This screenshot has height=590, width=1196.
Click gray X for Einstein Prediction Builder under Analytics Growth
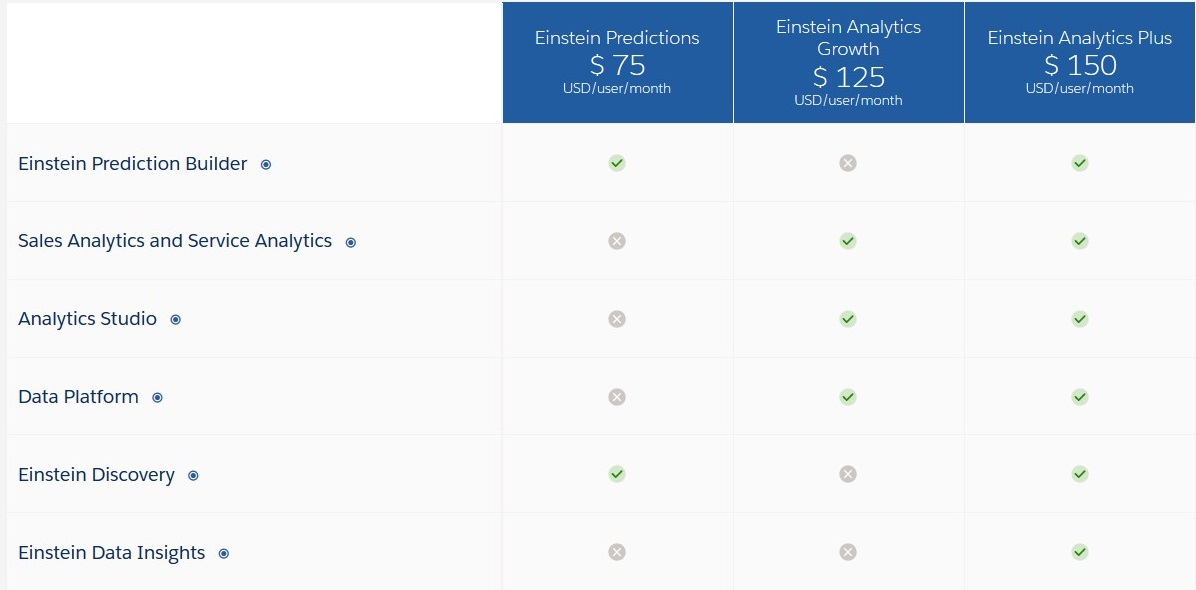[848, 163]
